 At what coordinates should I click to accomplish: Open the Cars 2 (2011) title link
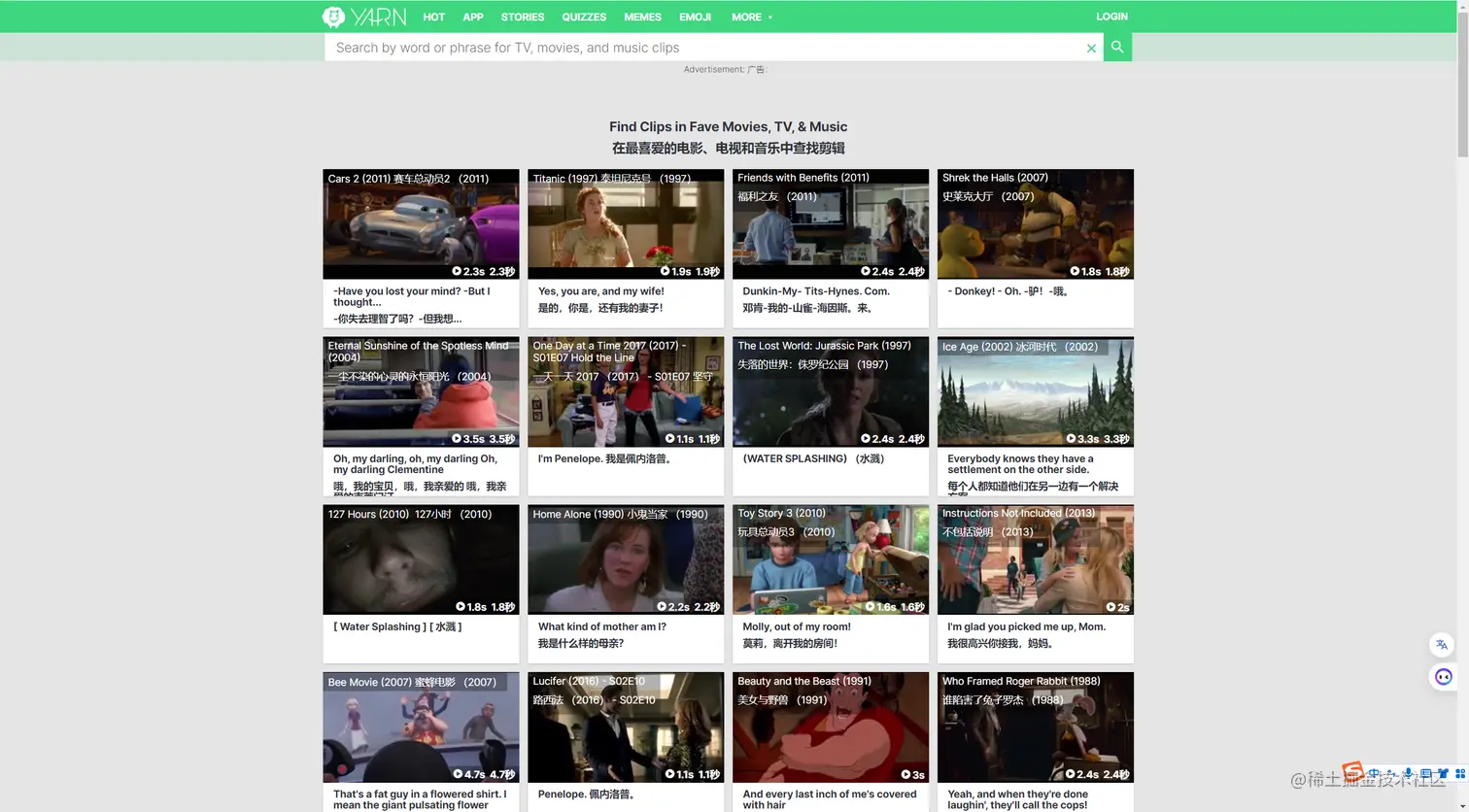pos(408,179)
